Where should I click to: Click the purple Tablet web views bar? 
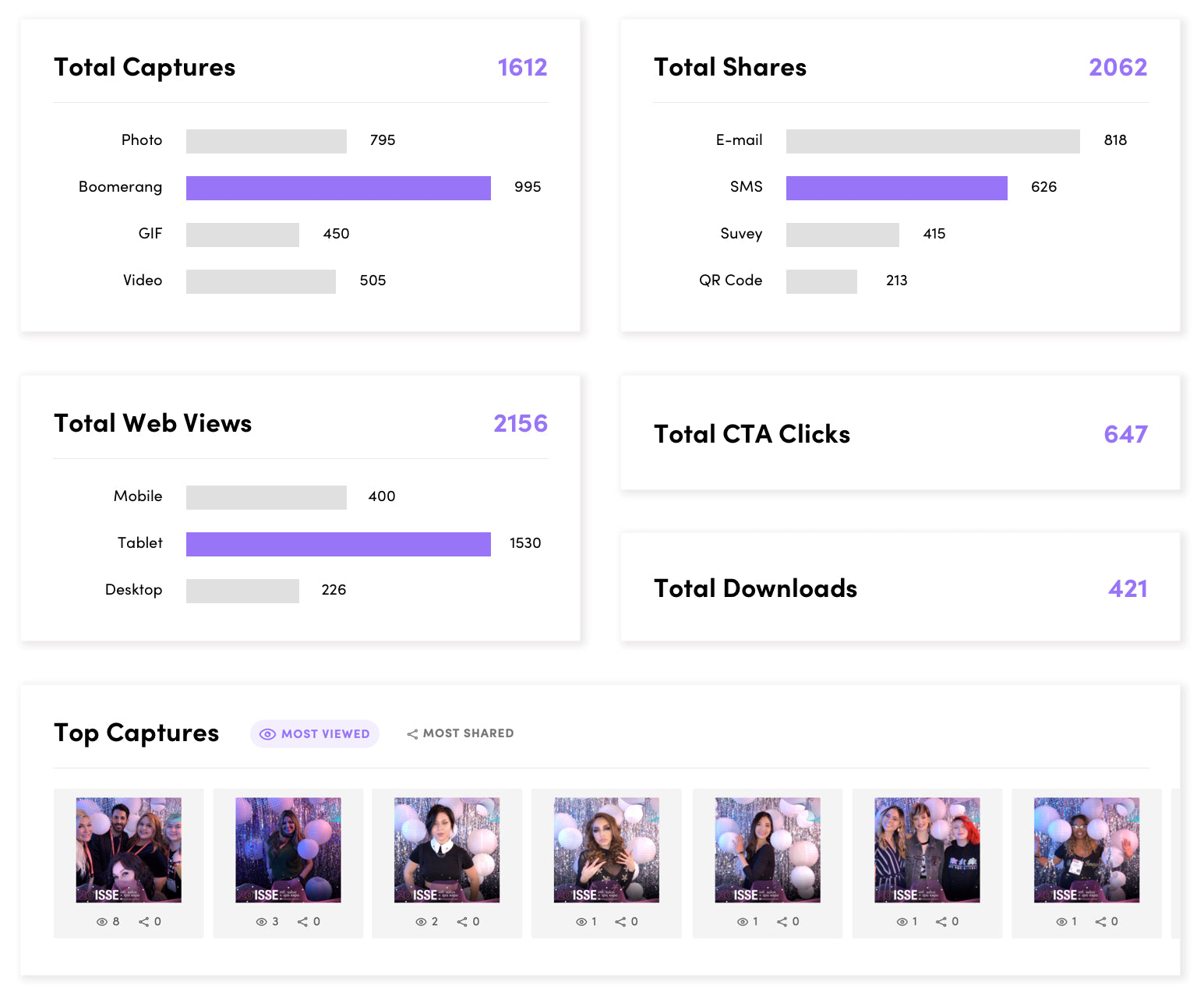coord(338,544)
